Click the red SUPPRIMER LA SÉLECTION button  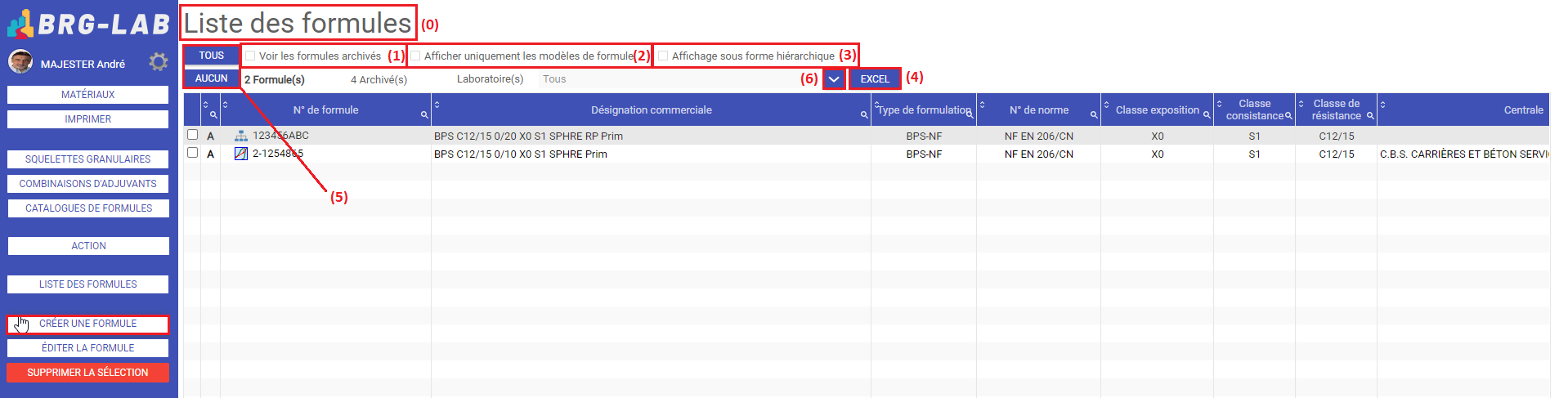tap(88, 373)
